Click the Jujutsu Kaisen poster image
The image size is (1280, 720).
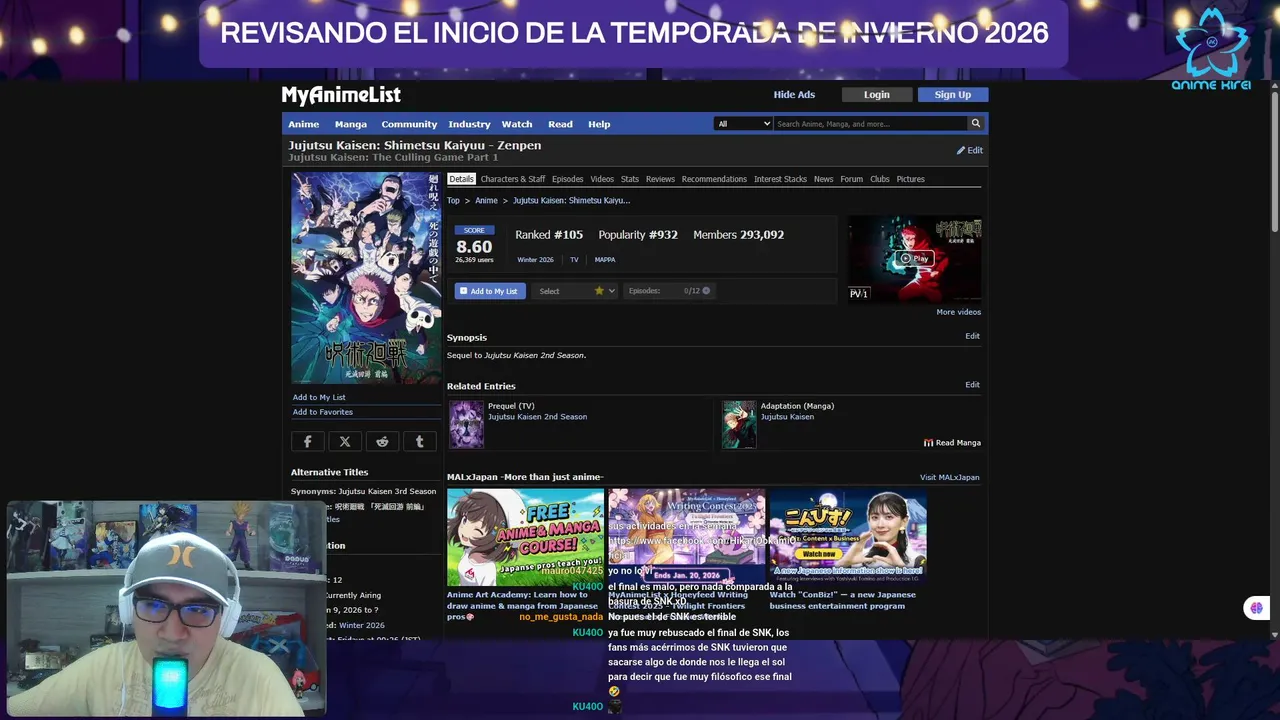[366, 278]
